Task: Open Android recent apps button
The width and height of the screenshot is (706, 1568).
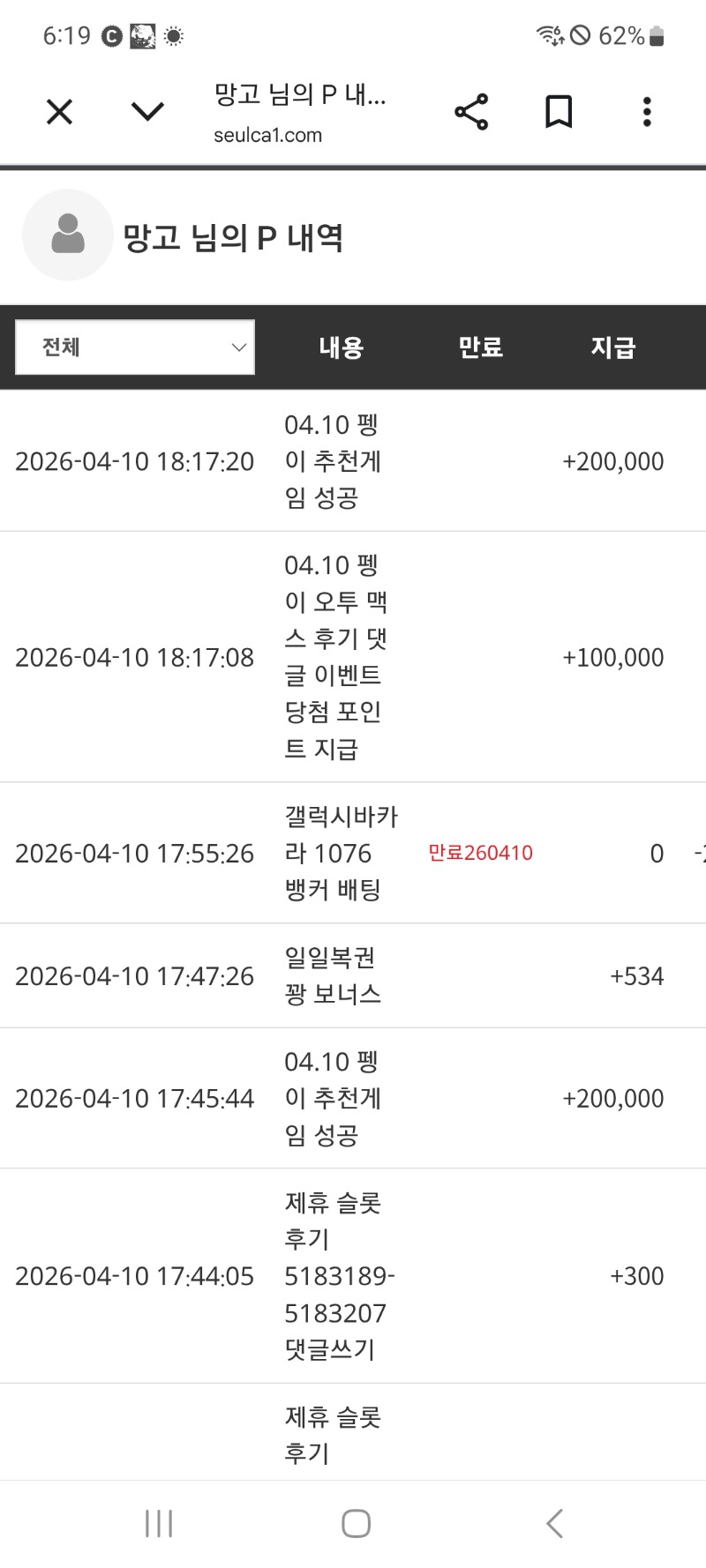Action: [x=159, y=1523]
